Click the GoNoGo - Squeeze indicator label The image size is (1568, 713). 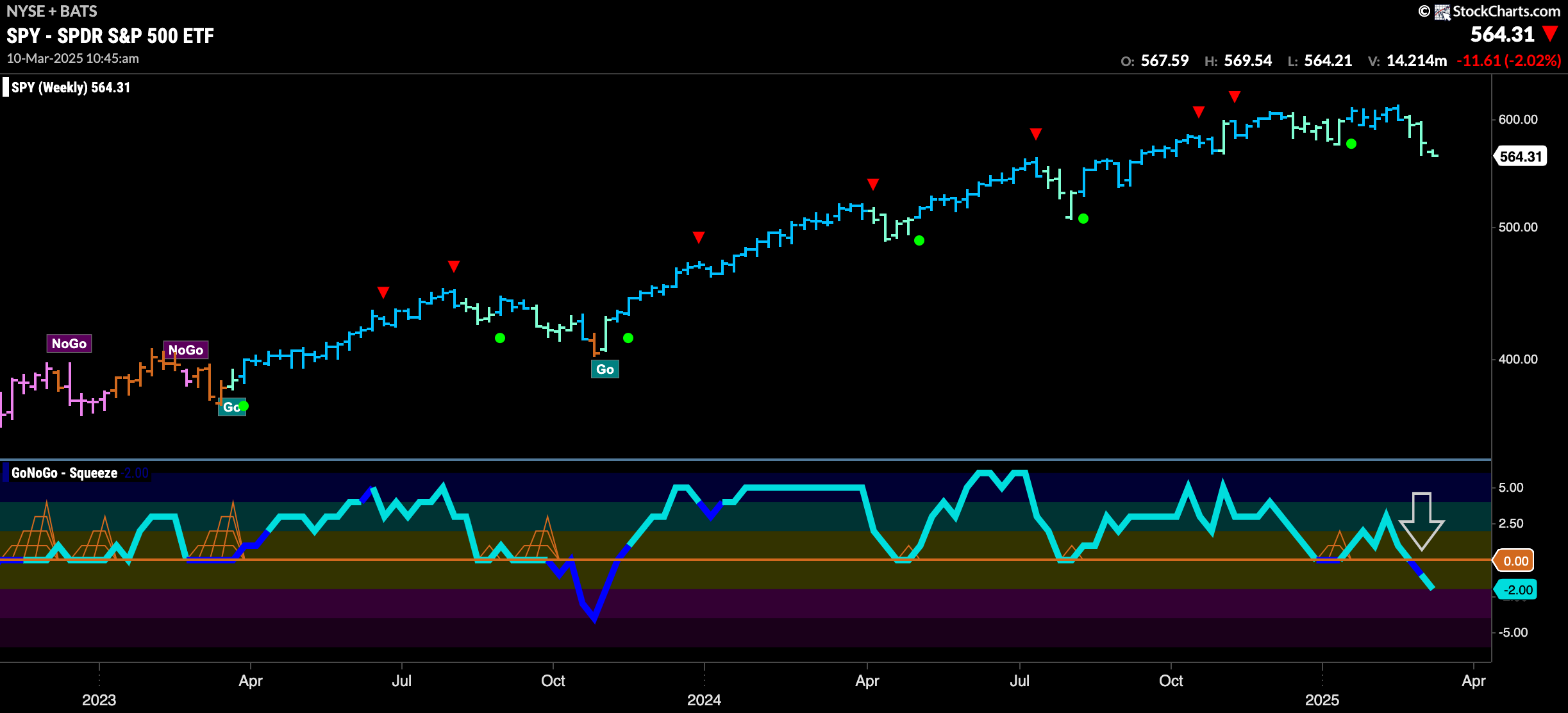64,473
